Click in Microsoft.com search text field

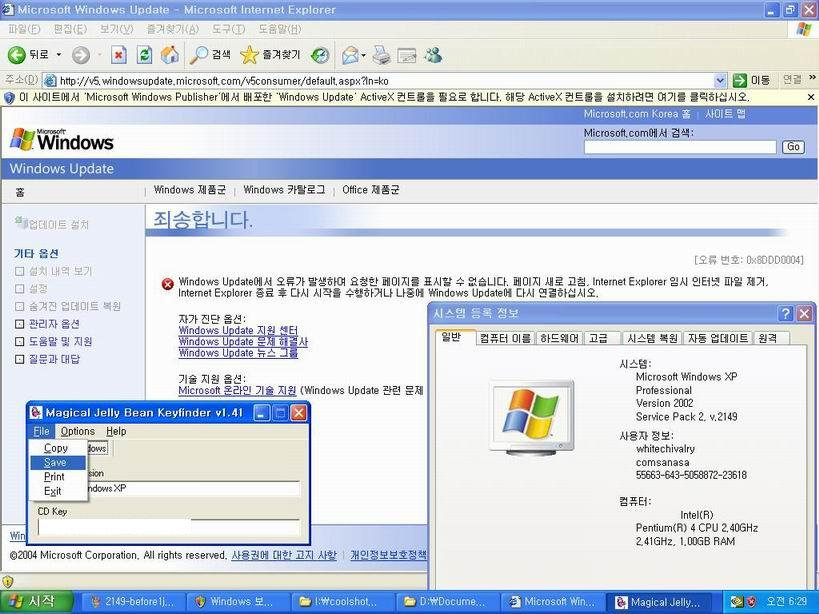coord(680,147)
